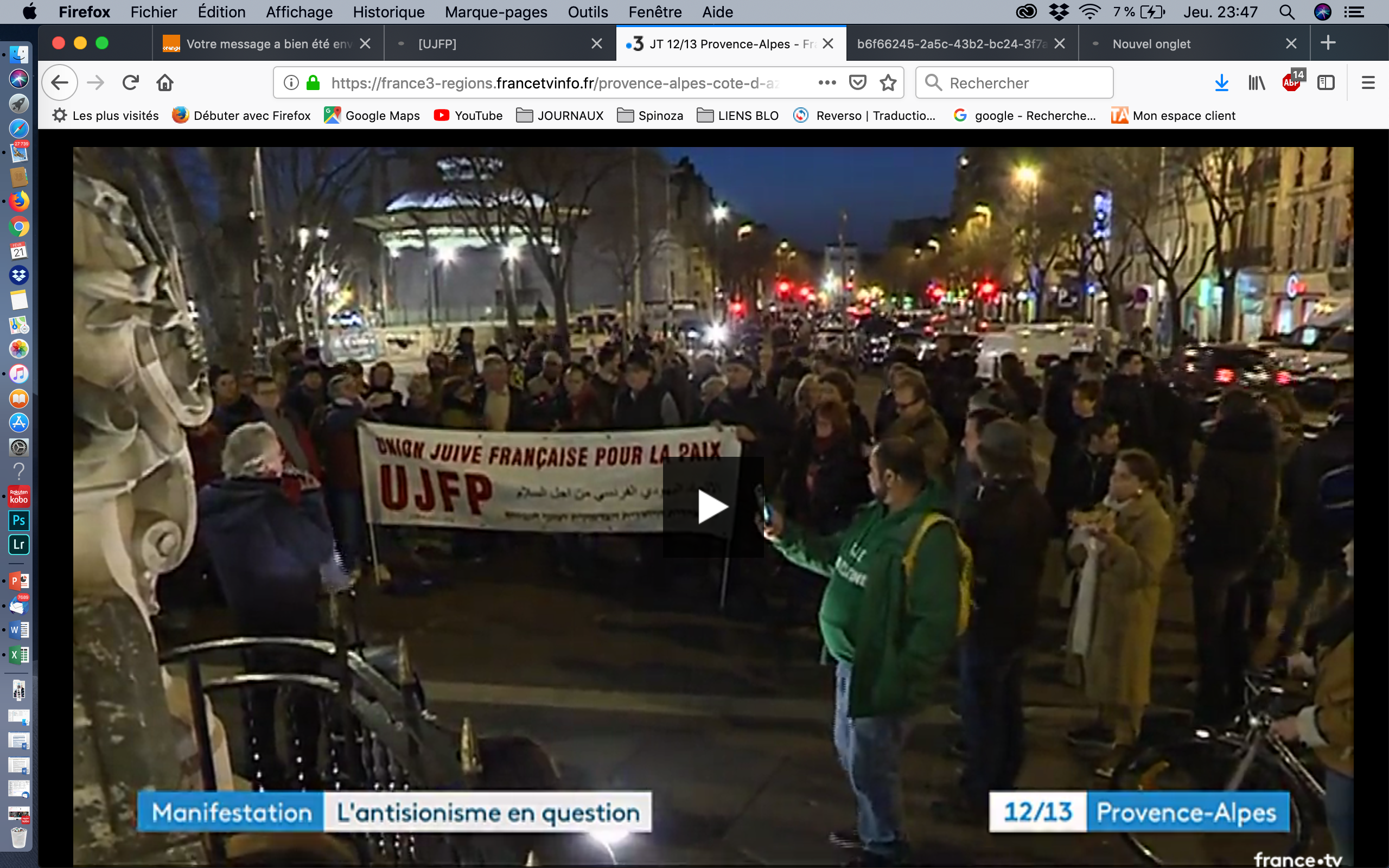Open Mon espace client bookmark
This screenshot has height=868, width=1389.
(1173, 116)
